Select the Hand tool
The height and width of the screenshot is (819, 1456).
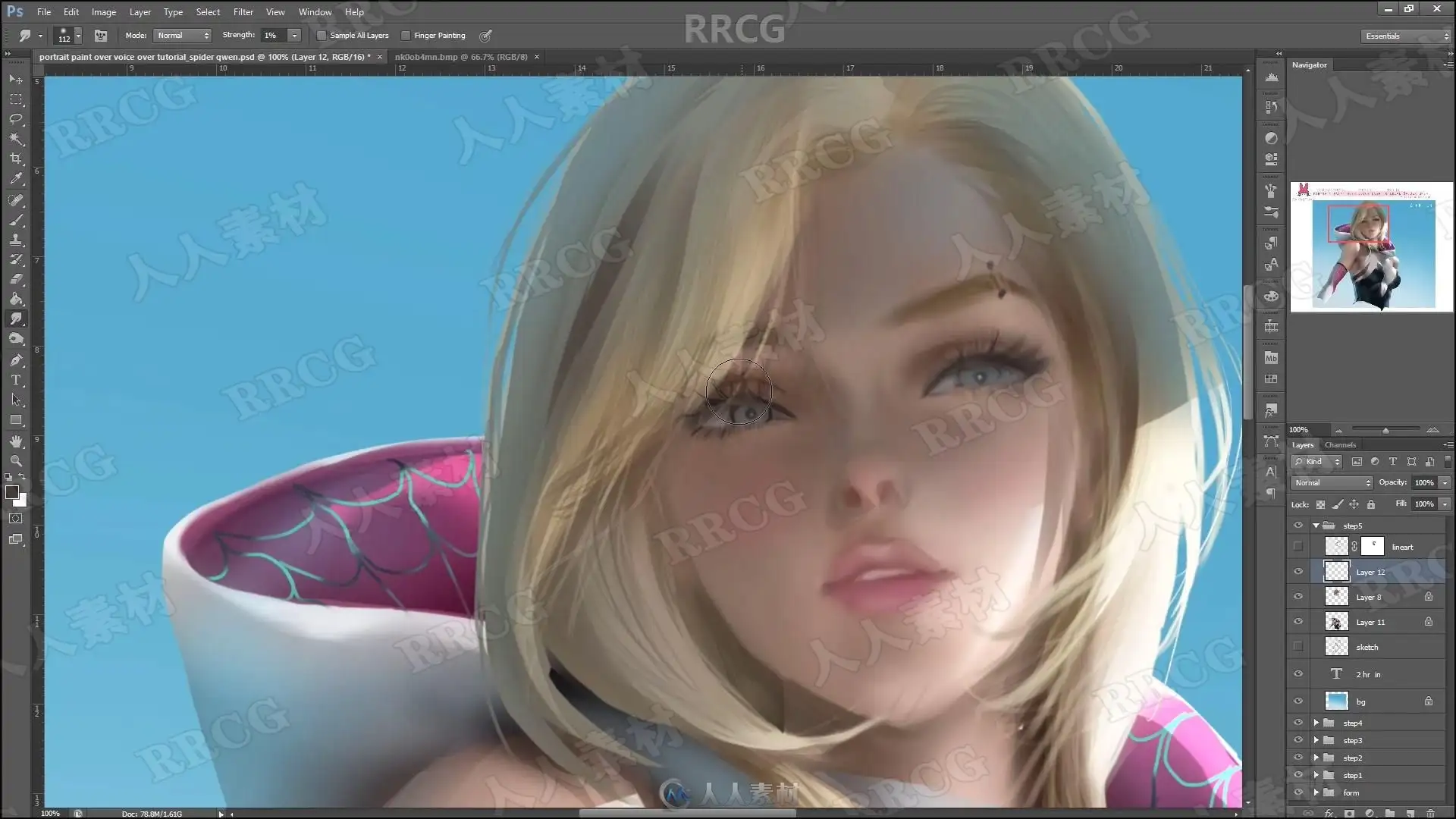point(16,441)
